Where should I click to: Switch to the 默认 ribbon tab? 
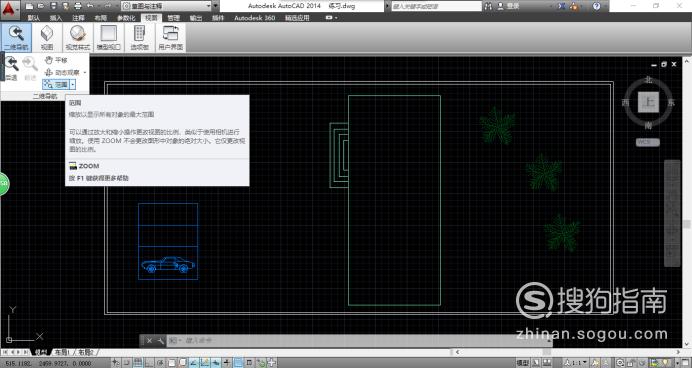34,18
